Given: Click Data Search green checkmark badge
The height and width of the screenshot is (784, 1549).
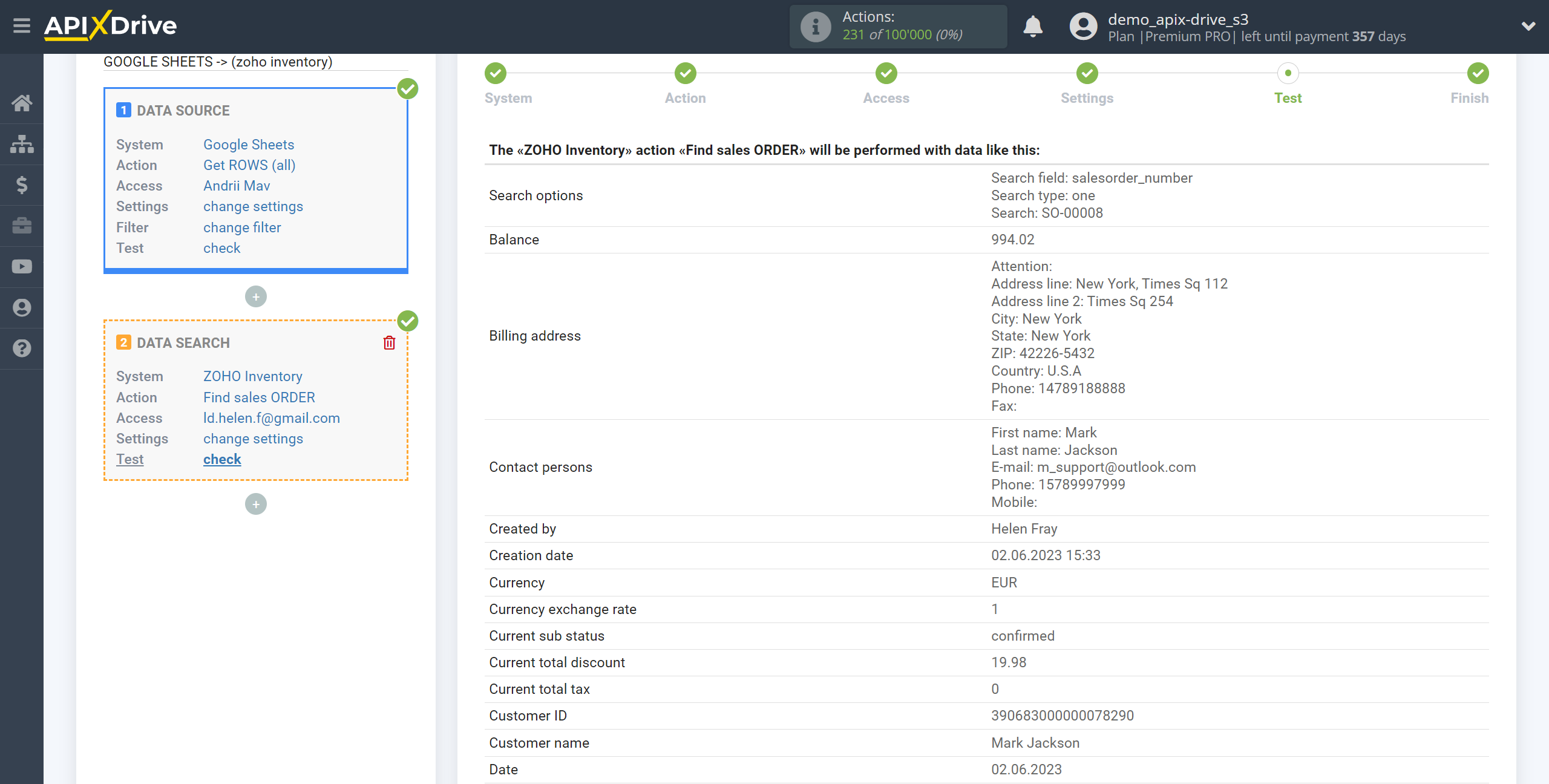Looking at the screenshot, I should [408, 321].
